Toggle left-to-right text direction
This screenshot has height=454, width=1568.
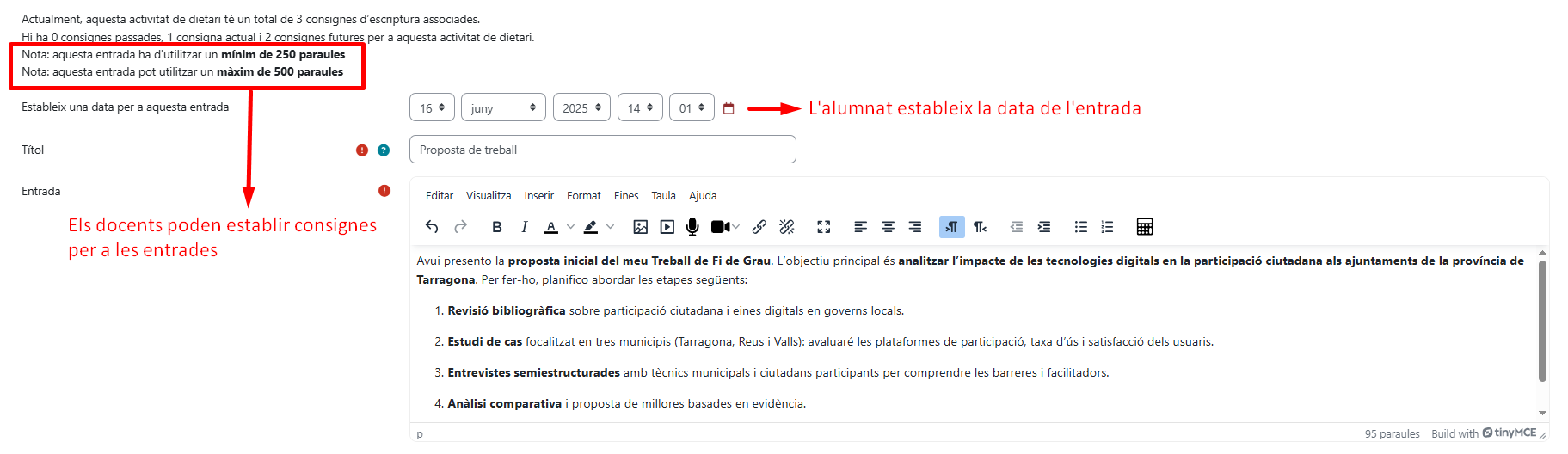951,227
